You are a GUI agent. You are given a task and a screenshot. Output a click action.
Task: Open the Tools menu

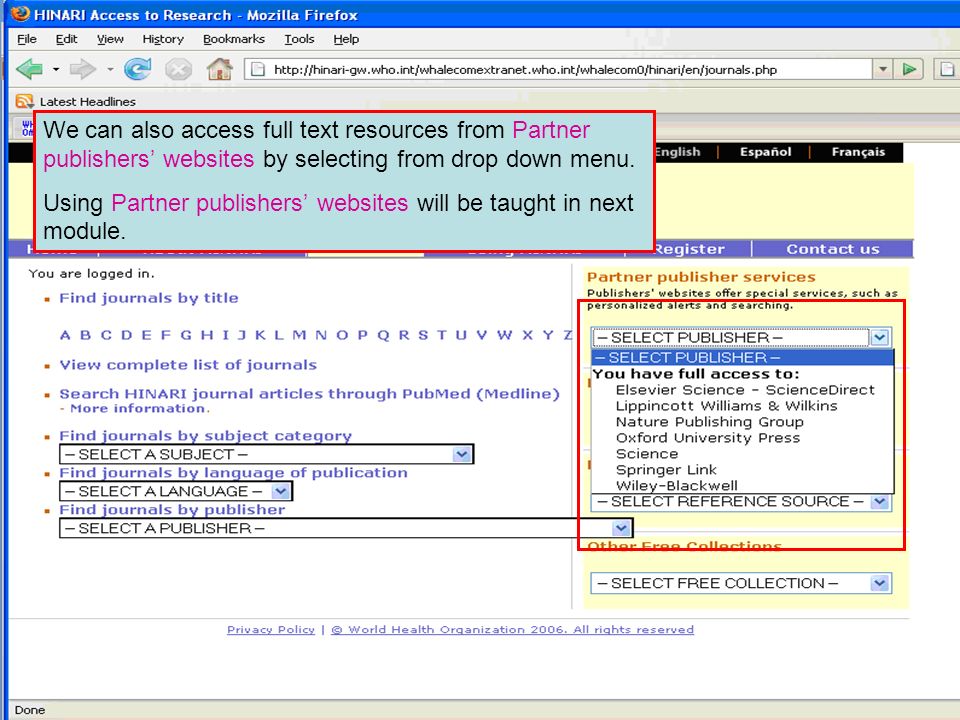299,39
